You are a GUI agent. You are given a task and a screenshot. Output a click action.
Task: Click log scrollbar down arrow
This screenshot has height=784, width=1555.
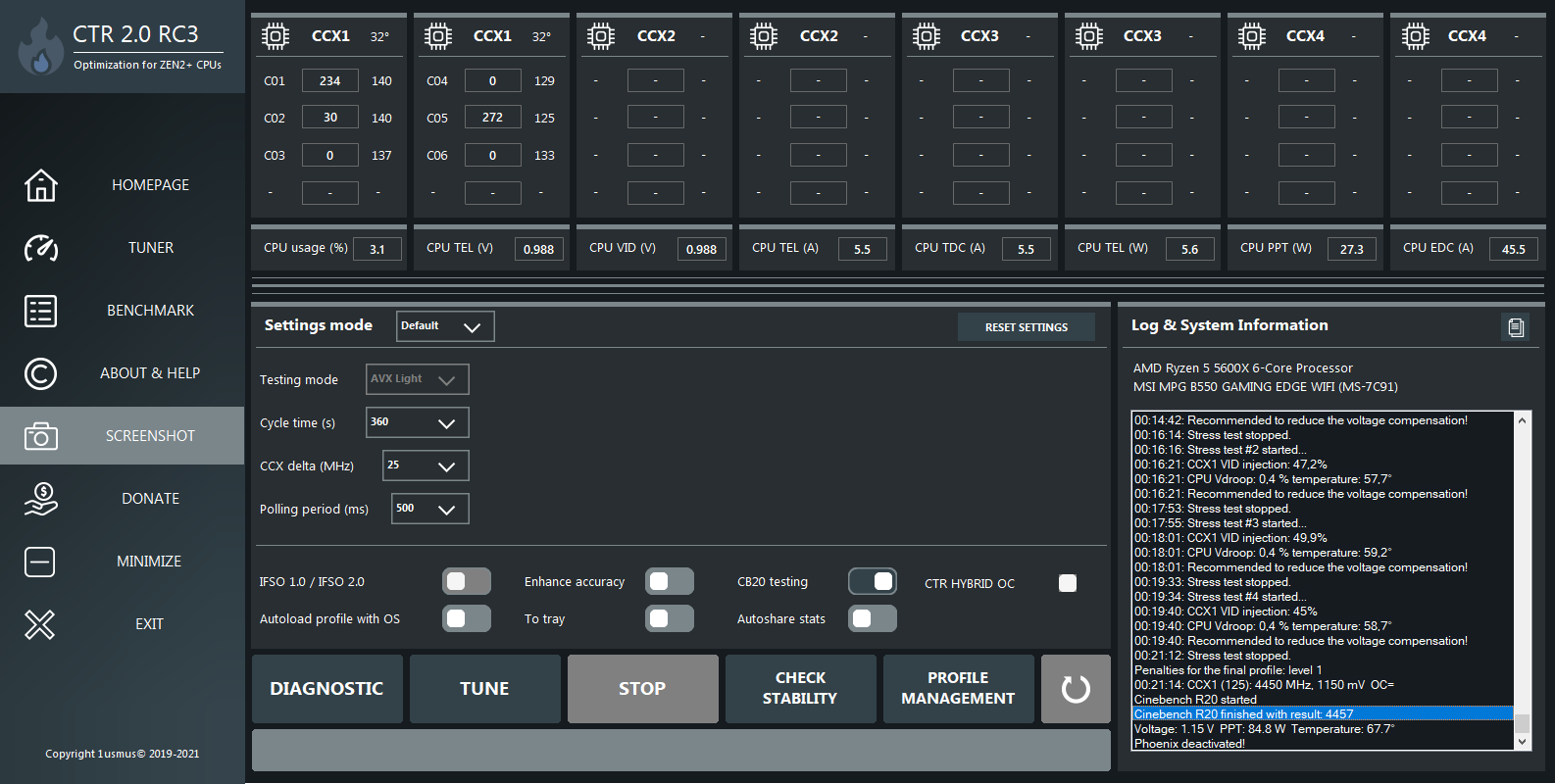pyautogui.click(x=1522, y=742)
